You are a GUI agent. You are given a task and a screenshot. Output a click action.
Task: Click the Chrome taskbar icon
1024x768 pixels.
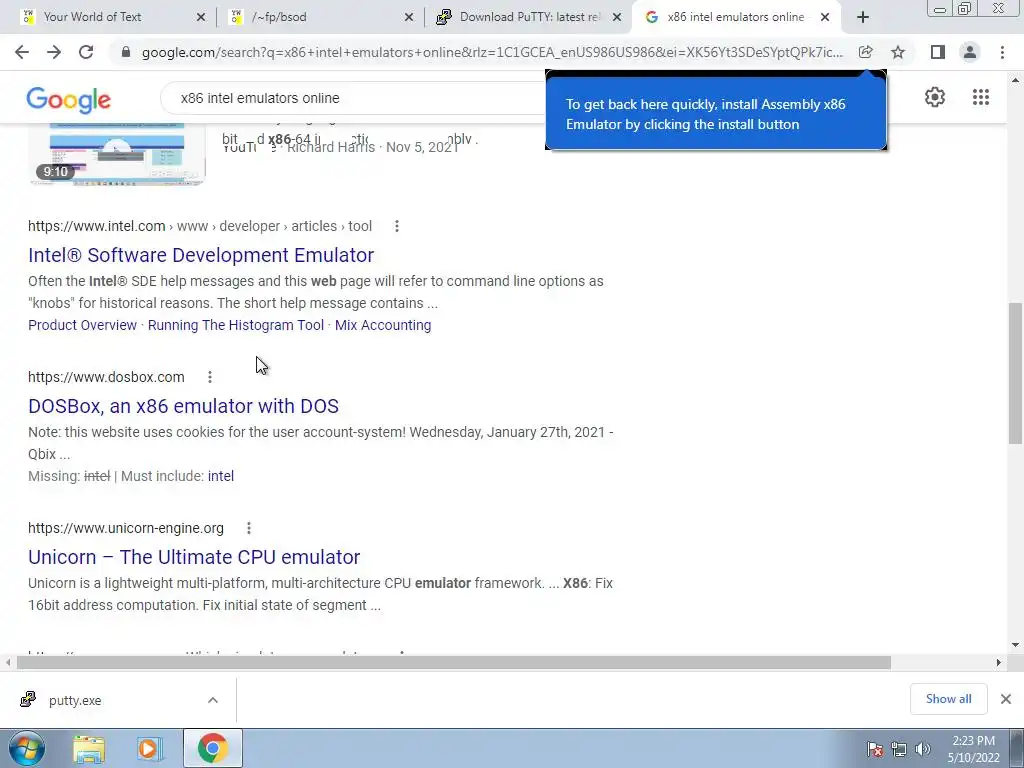pos(212,748)
